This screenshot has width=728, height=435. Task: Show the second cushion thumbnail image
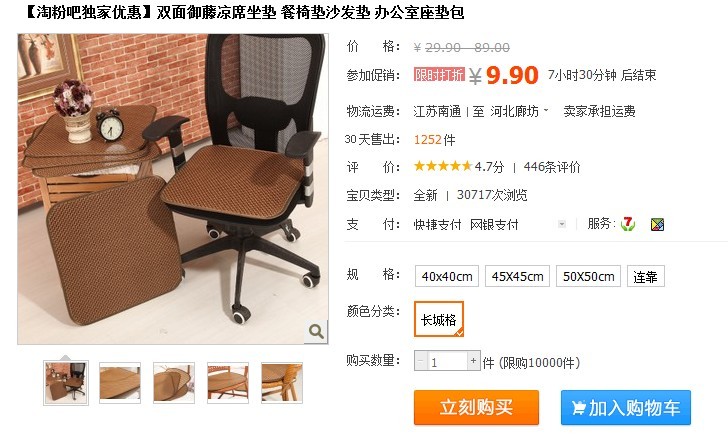point(120,383)
